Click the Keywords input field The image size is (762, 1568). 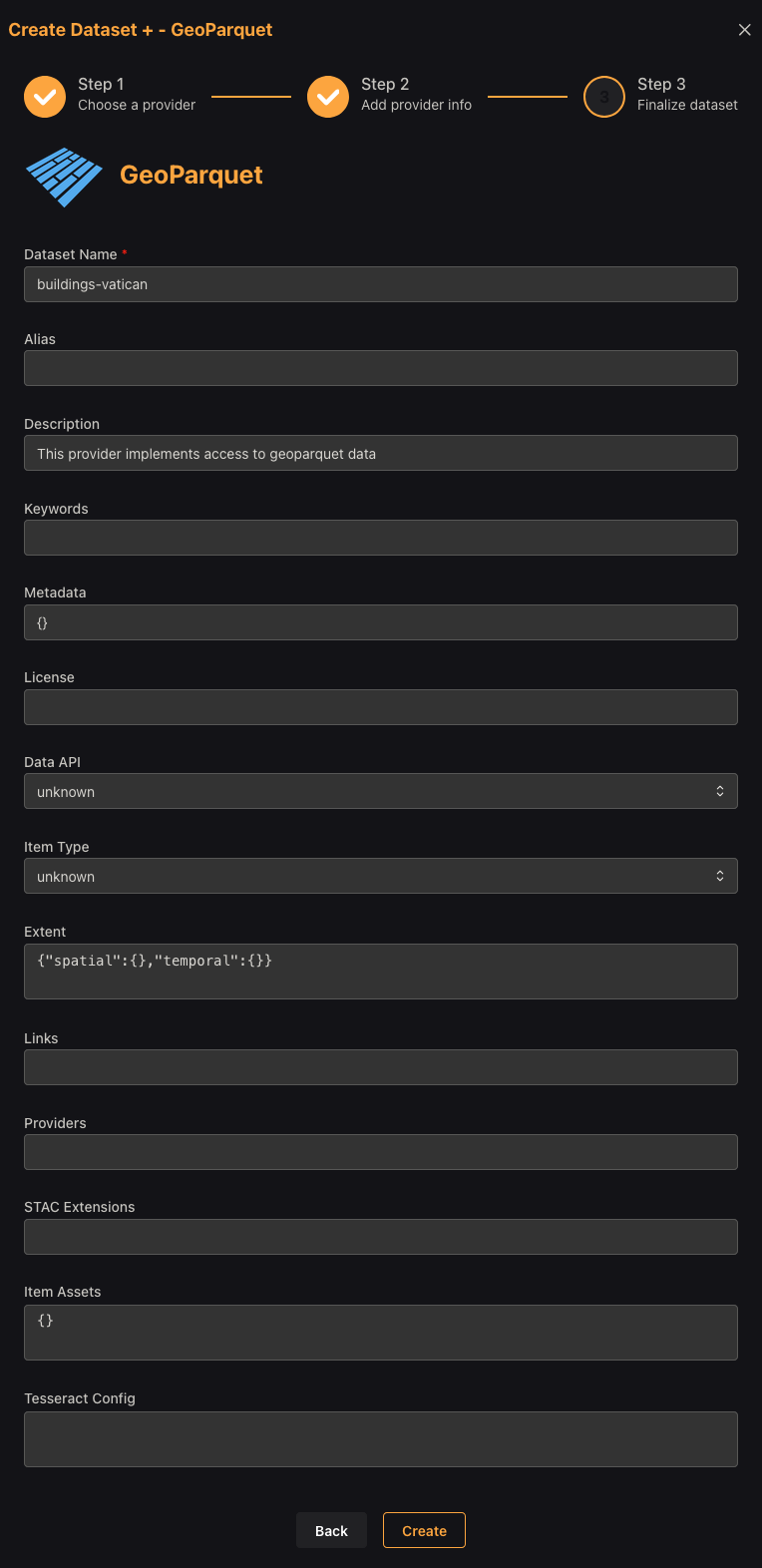[x=381, y=538]
